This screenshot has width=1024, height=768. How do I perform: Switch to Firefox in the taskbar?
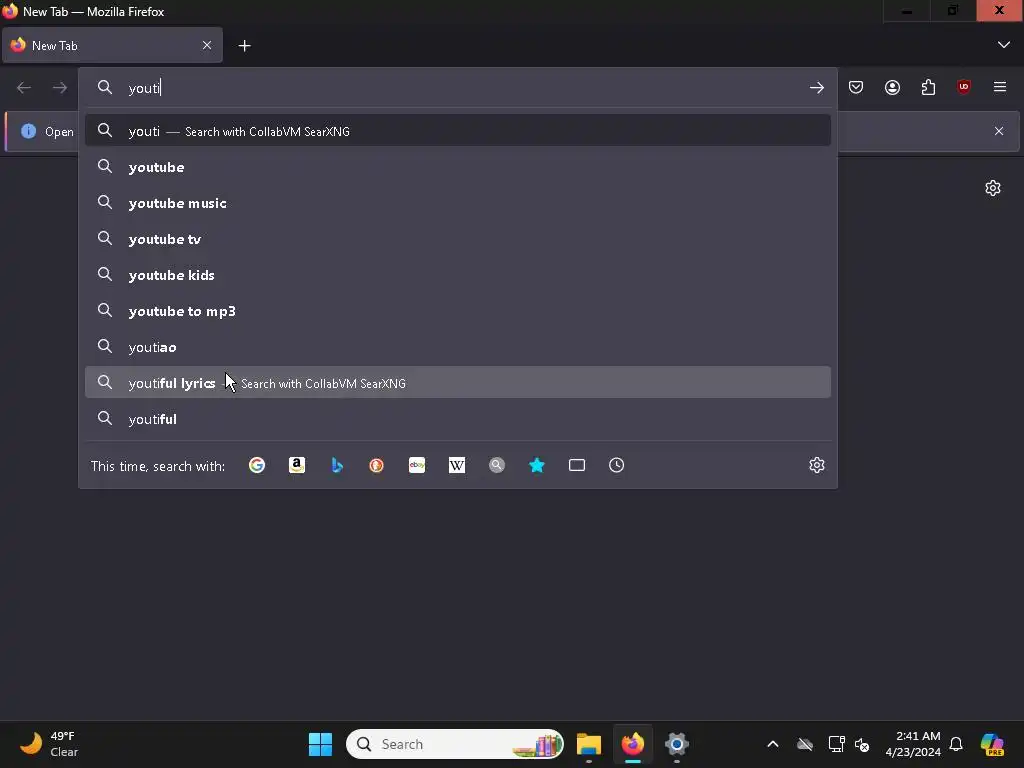click(x=632, y=744)
